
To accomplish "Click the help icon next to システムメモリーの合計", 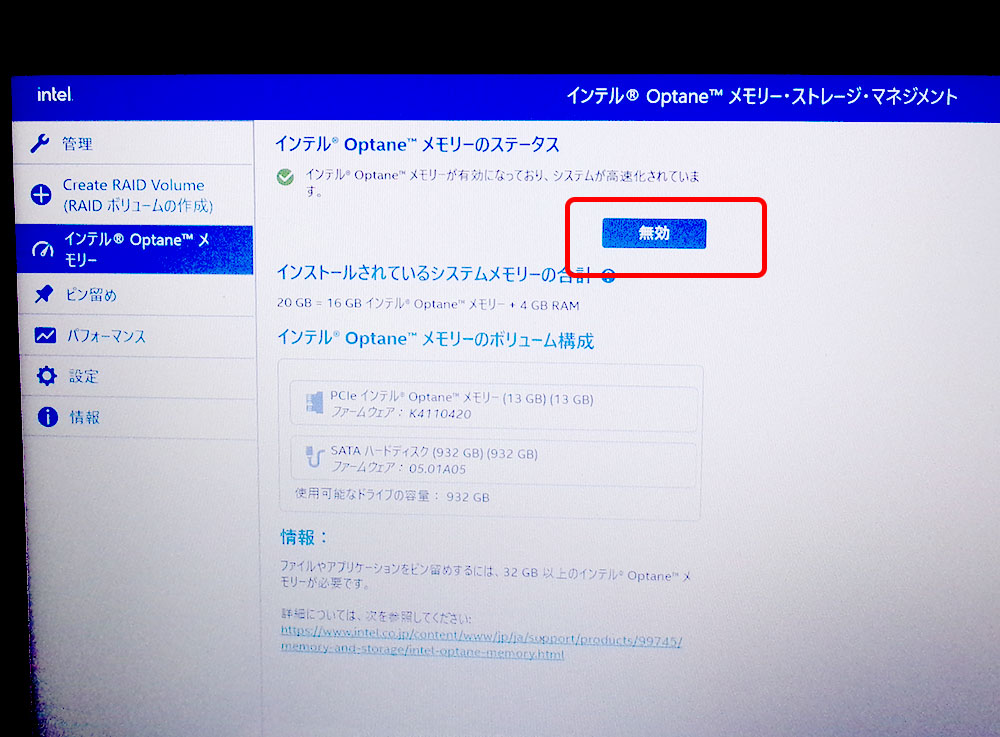I will point(608,276).
